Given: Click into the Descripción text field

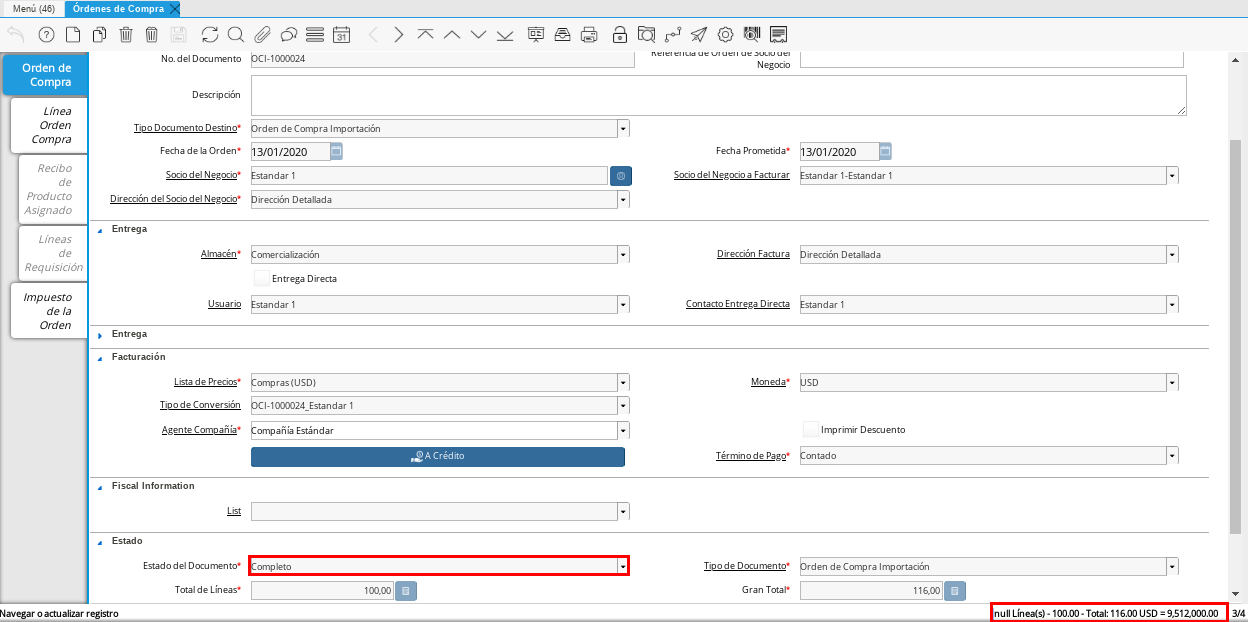Looking at the screenshot, I should (x=717, y=95).
